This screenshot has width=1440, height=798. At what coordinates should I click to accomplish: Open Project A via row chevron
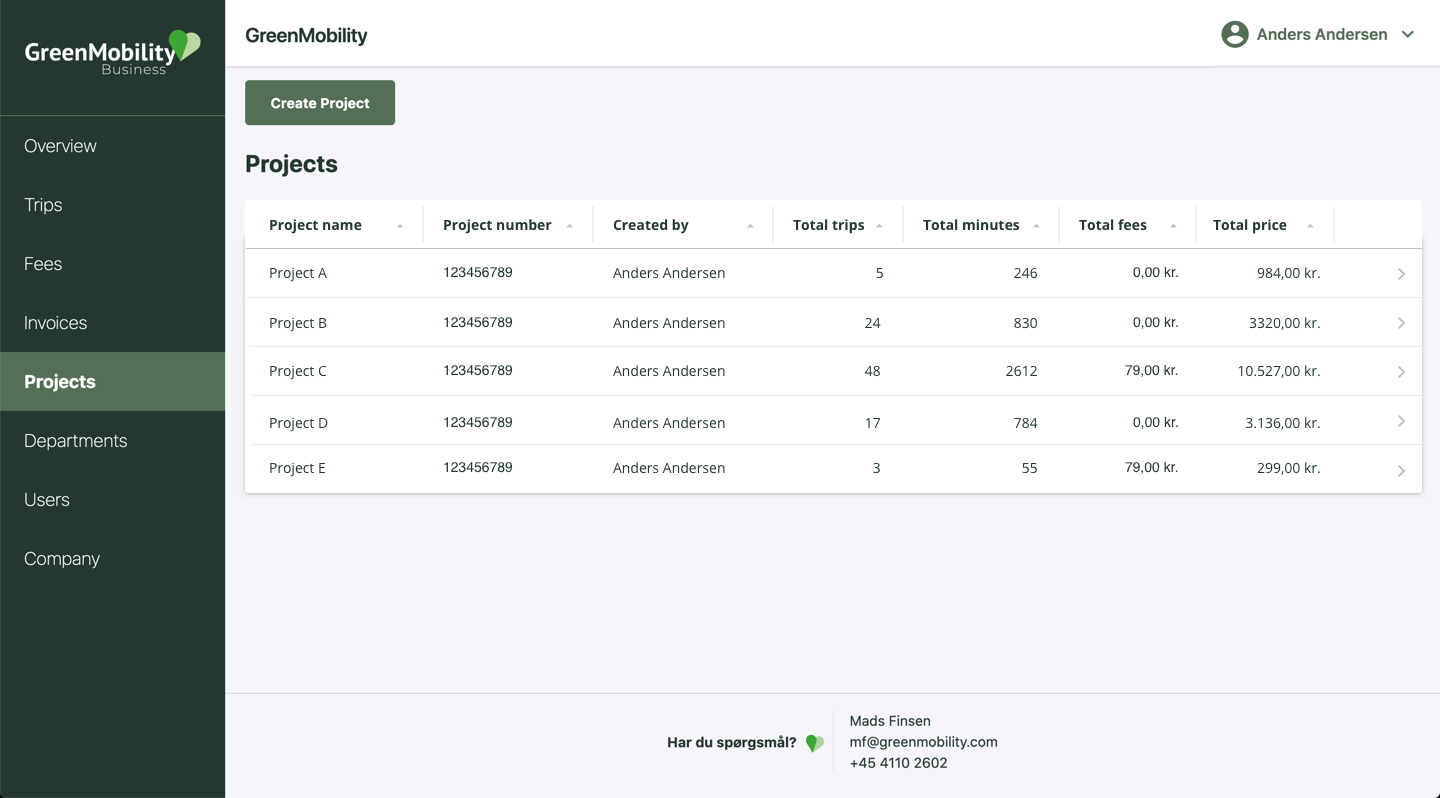click(1401, 274)
